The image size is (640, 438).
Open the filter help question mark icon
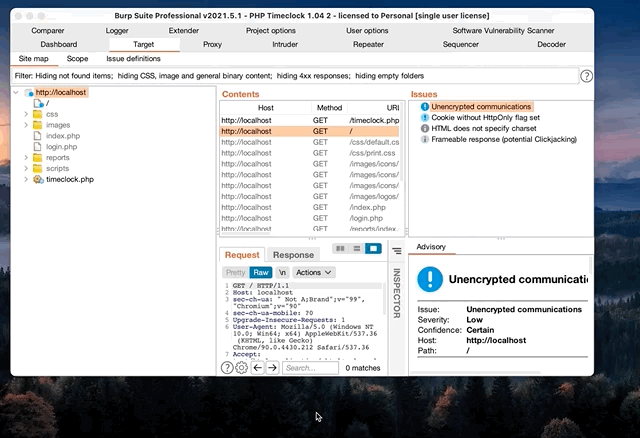click(586, 76)
